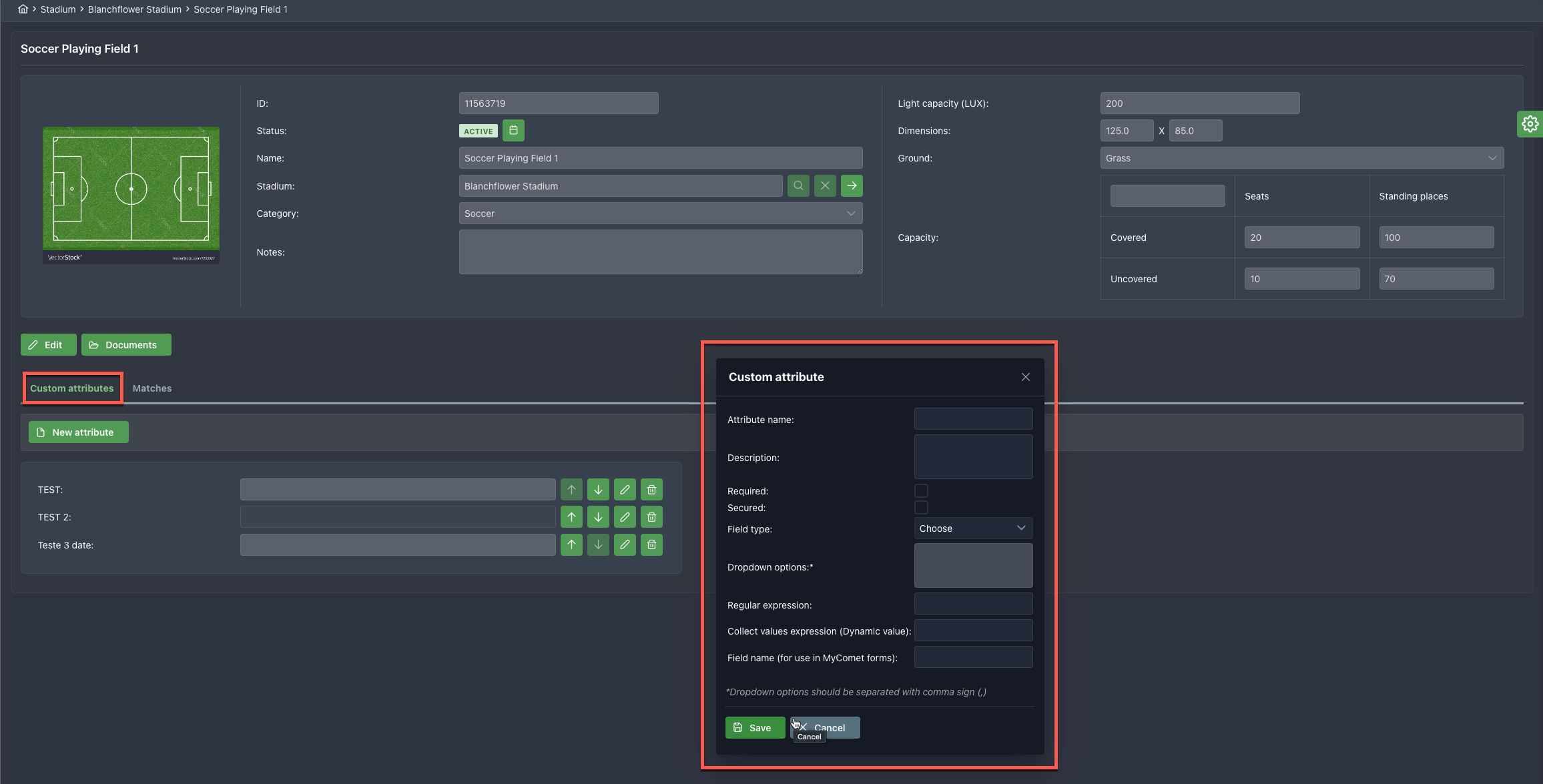1543x784 pixels.
Task: Click the New attribute button
Action: click(x=78, y=432)
